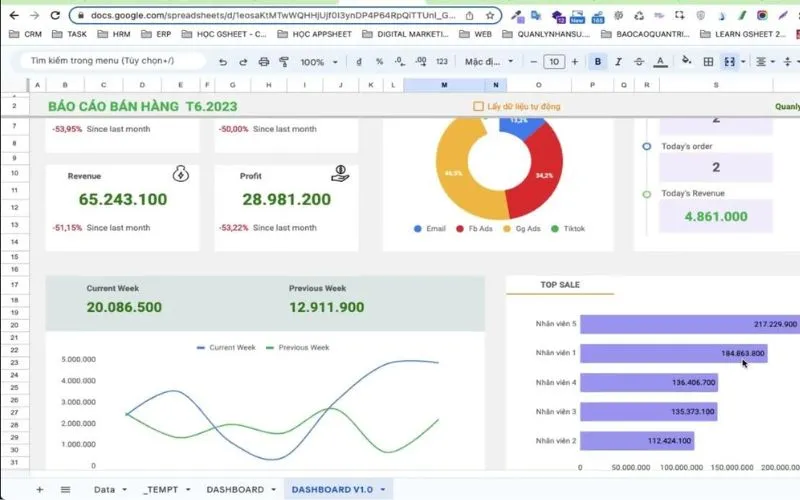This screenshot has height=500, width=800.
Task: Click the add new sheet plus button
Action: click(40, 489)
